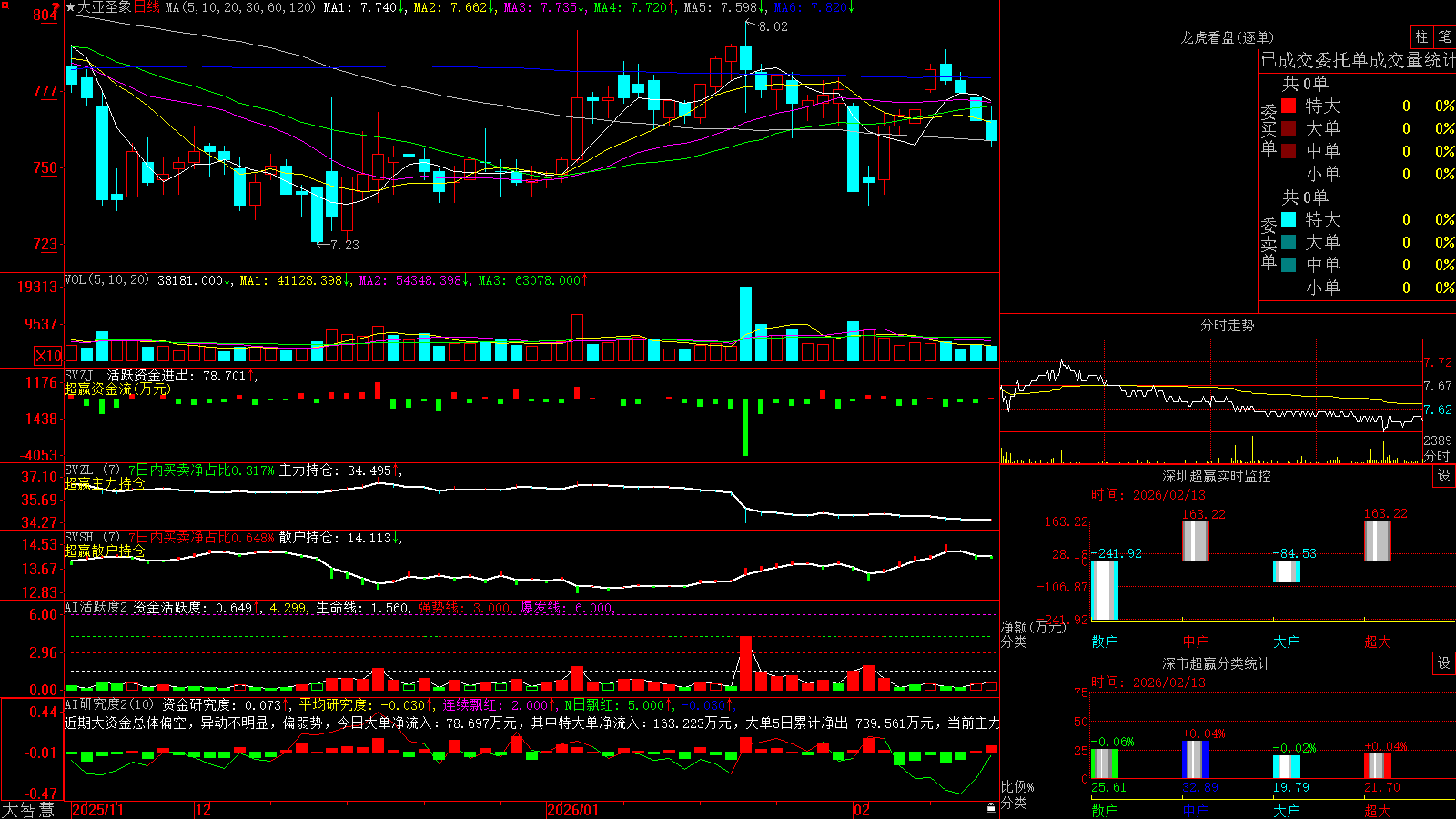This screenshot has width=1456, height=819.
Task: Click the 散户 label under the category statistics chart
Action: pyautogui.click(x=1105, y=811)
